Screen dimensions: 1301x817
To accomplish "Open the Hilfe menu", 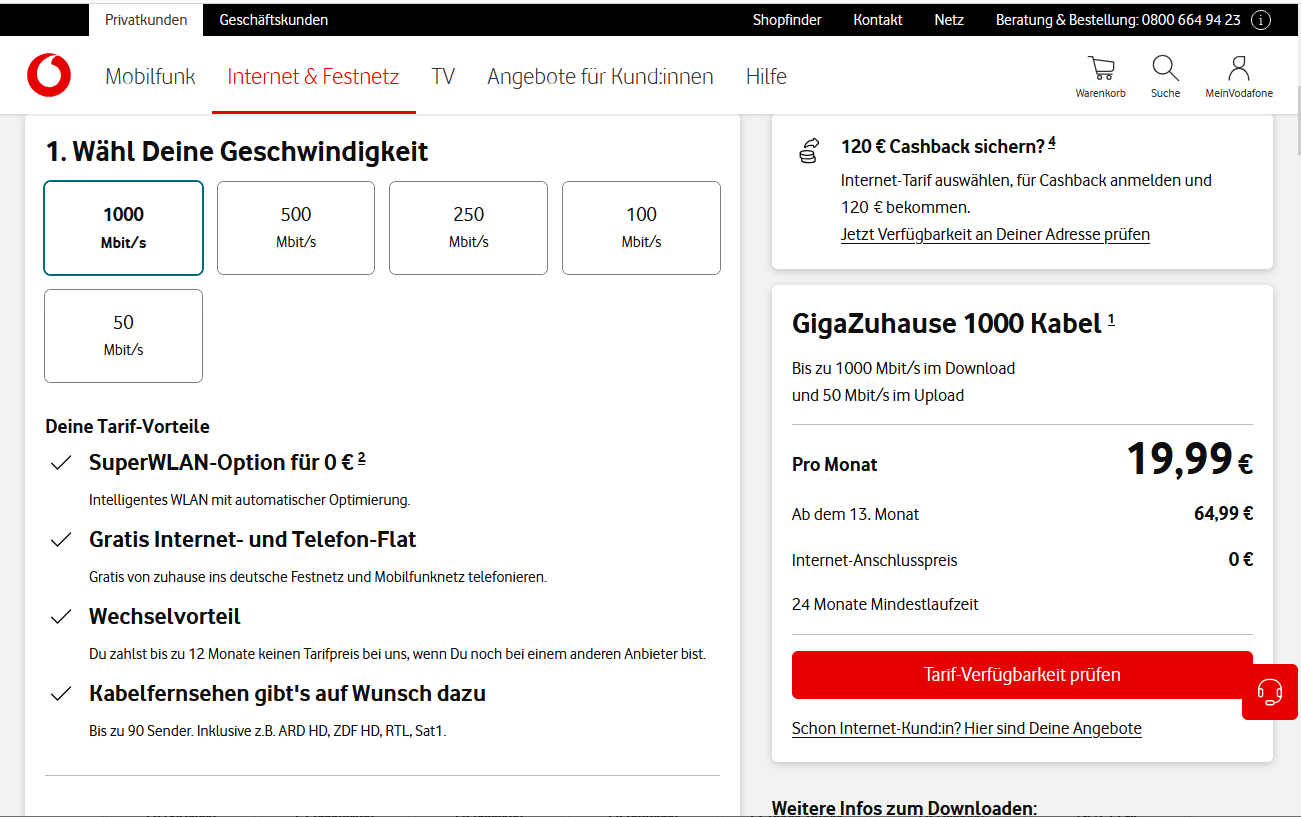I will [x=766, y=77].
